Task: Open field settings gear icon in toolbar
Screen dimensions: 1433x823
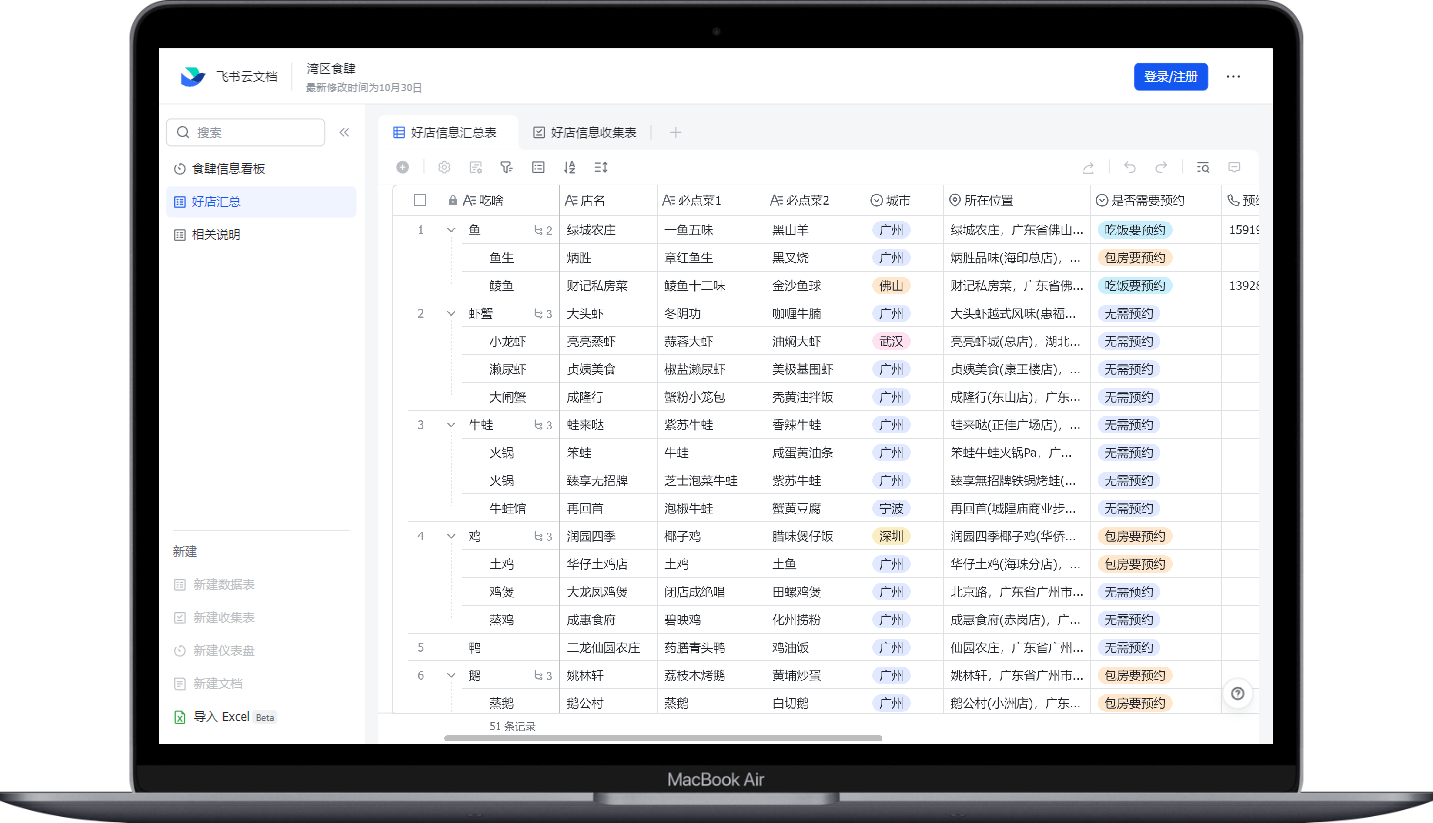Action: (x=445, y=168)
